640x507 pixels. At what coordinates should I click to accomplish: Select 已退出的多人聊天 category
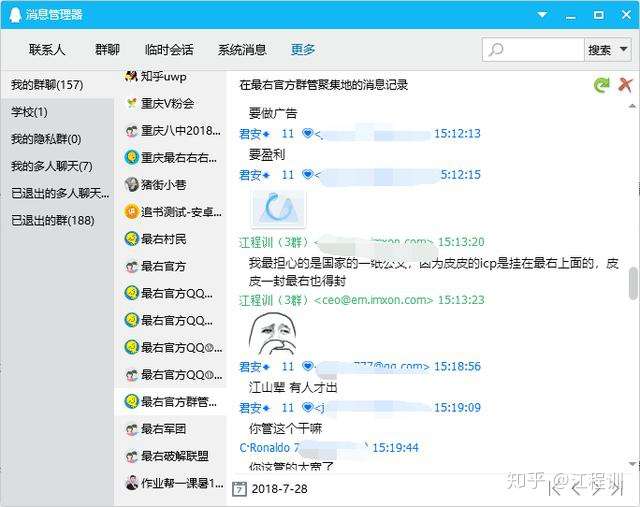pos(57,193)
